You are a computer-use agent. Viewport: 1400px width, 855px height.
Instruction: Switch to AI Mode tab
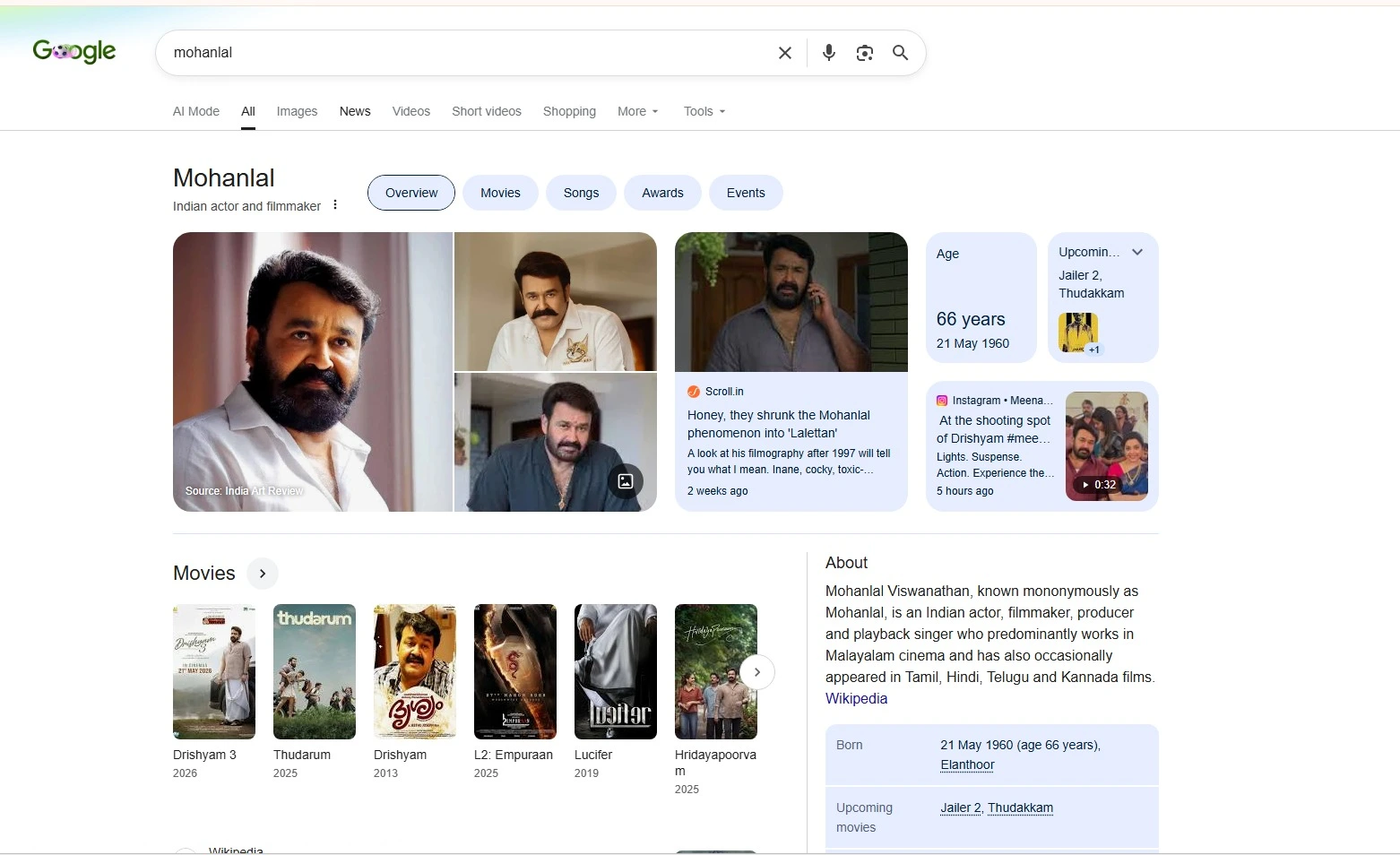point(196,111)
